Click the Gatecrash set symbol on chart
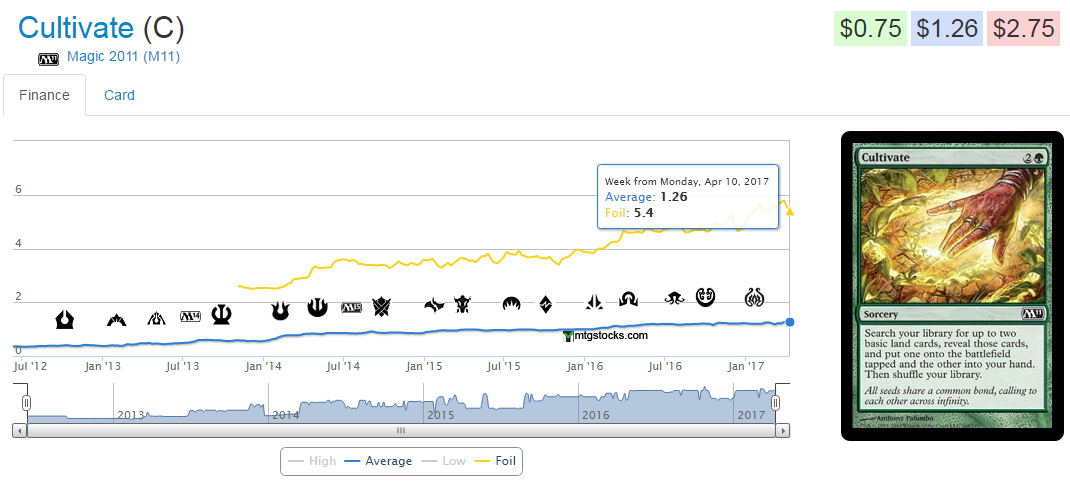1070x486 pixels. tap(117, 319)
